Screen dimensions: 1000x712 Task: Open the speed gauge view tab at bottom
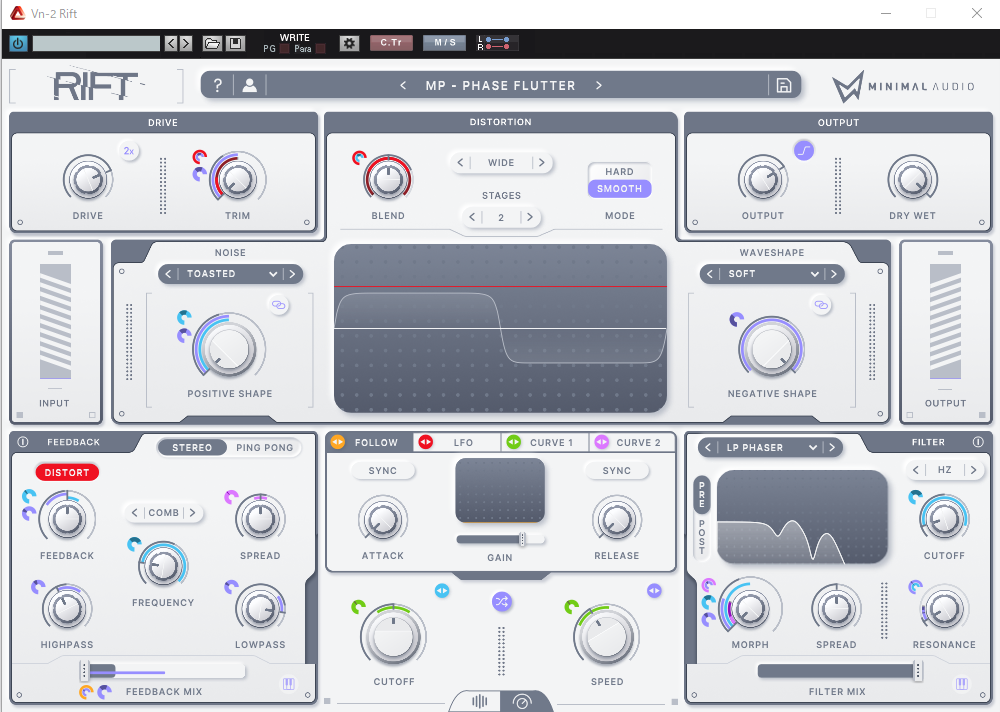(x=522, y=702)
